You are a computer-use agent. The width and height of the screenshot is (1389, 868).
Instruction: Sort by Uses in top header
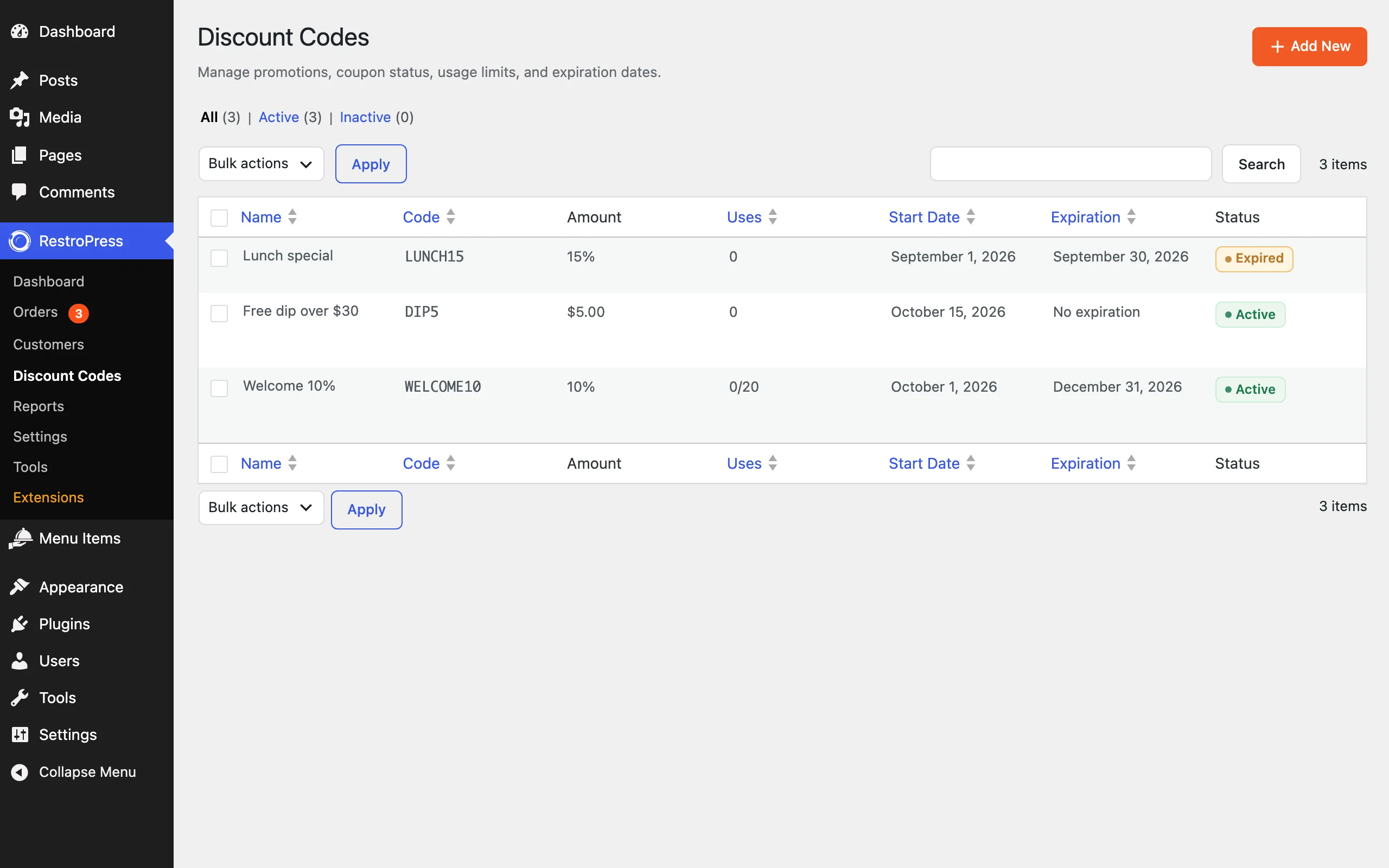click(744, 217)
